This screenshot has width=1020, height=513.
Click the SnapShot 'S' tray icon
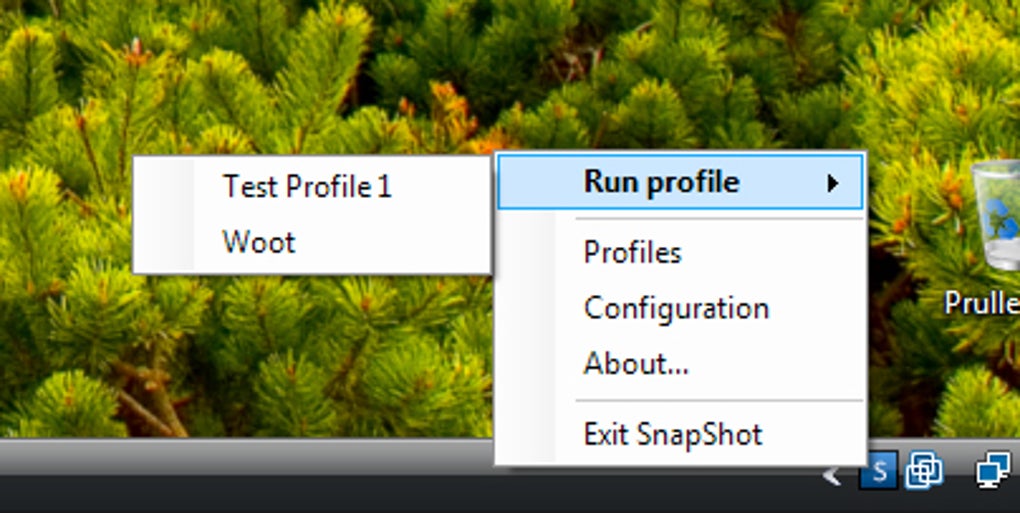878,472
